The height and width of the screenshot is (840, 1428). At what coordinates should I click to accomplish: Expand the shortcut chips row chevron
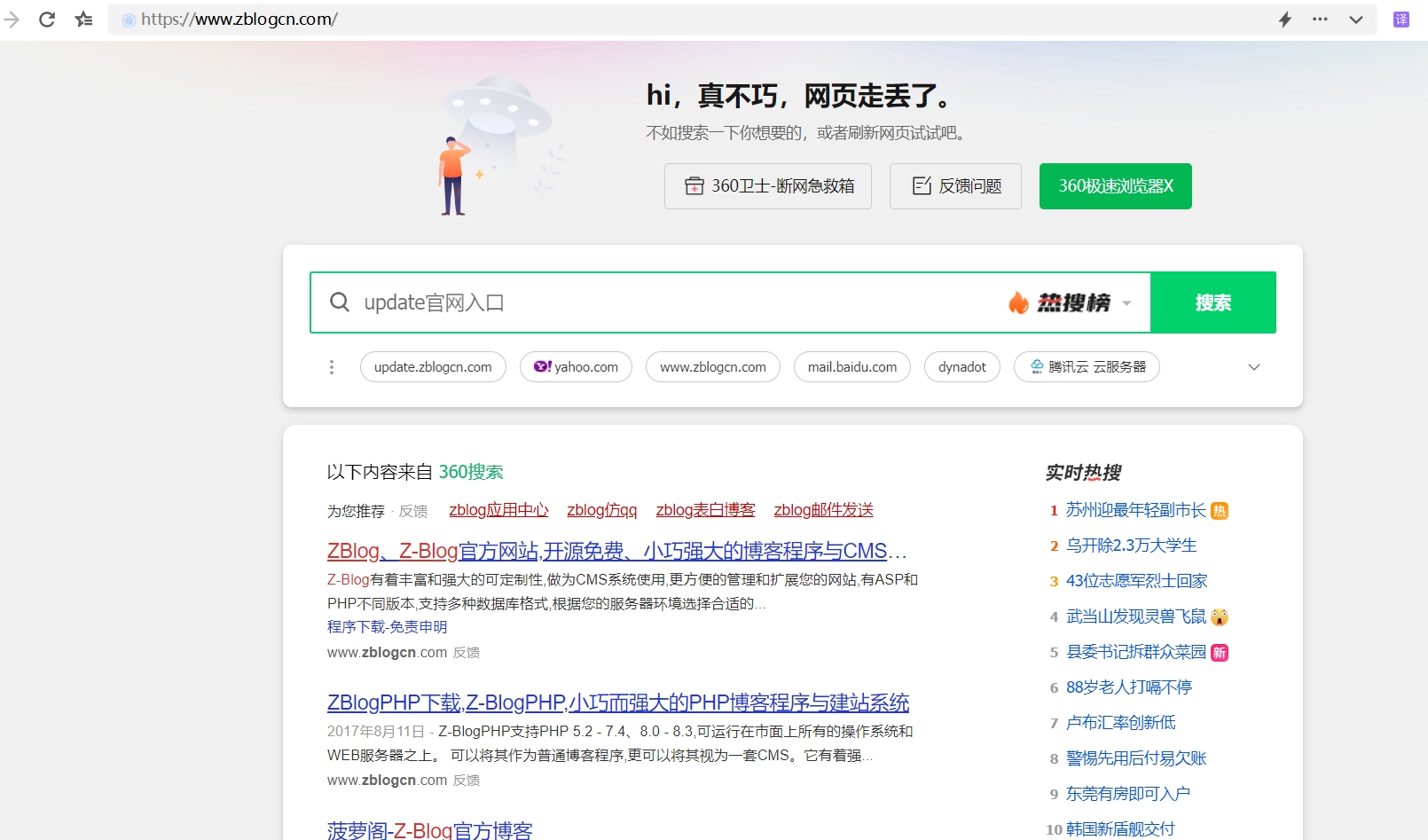[1254, 367]
